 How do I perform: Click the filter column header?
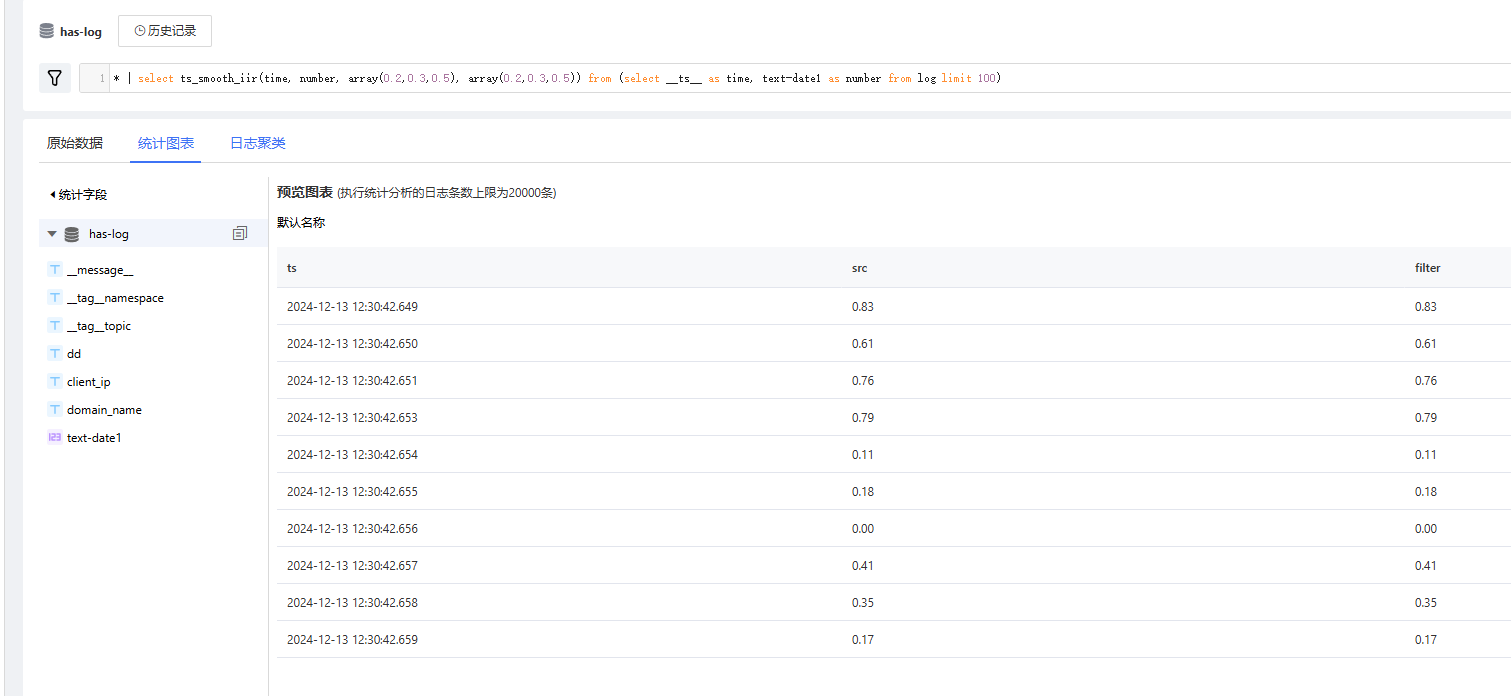coord(1428,268)
